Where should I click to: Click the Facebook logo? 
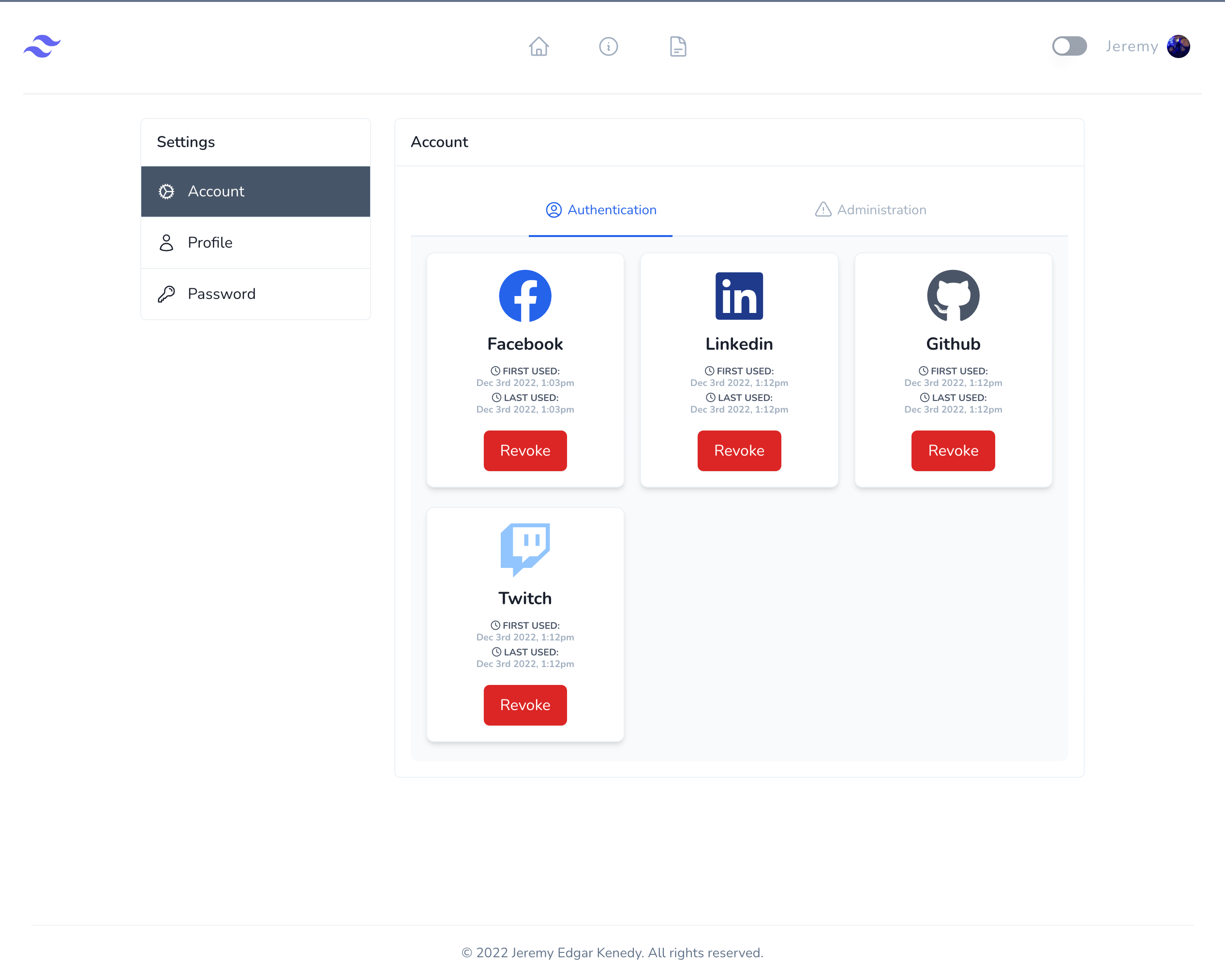[525, 296]
